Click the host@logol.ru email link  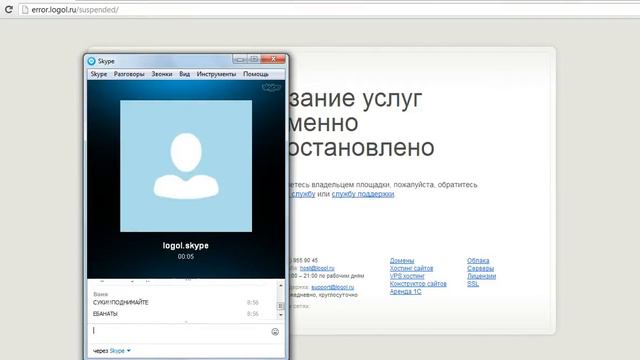[x=317, y=268]
